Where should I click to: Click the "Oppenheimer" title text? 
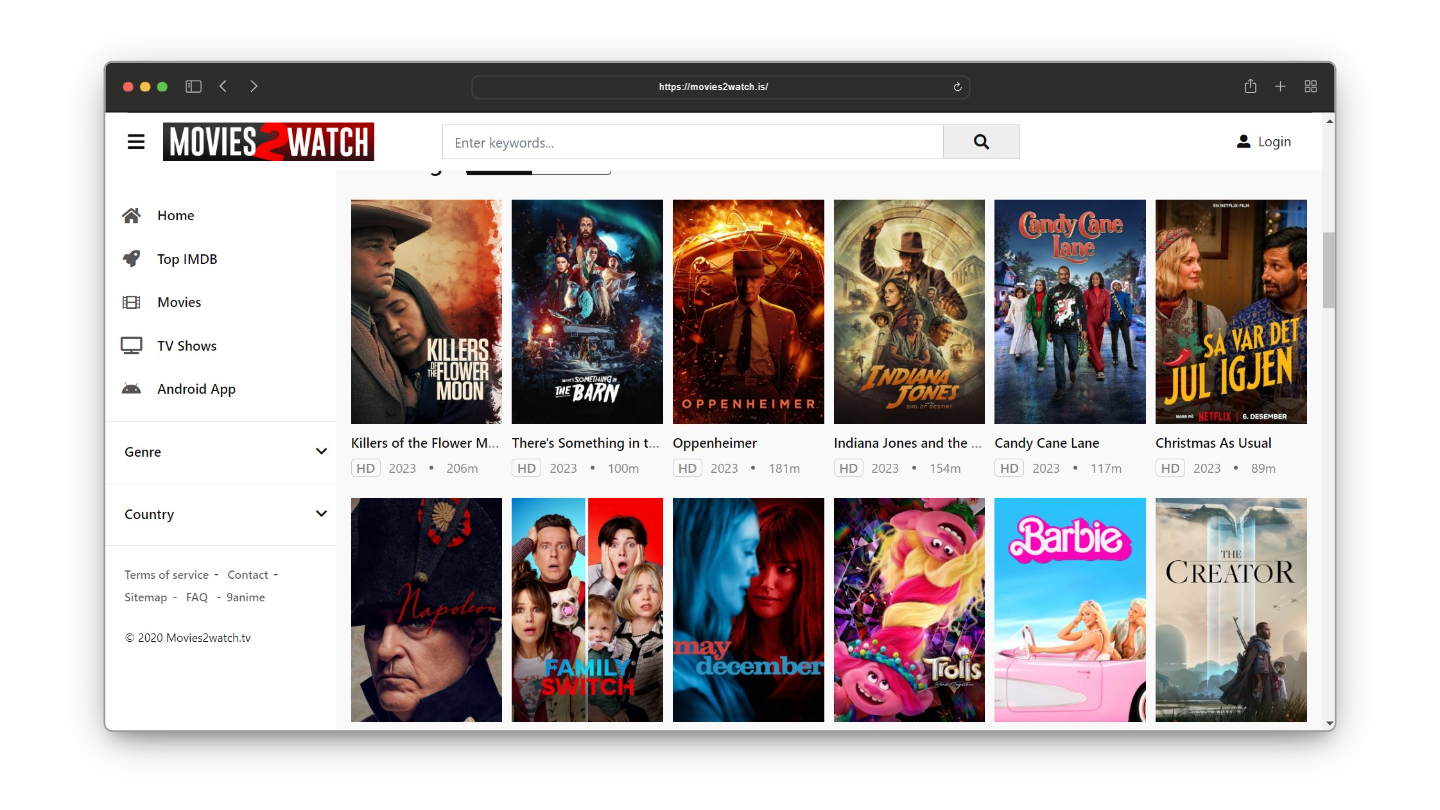point(715,443)
